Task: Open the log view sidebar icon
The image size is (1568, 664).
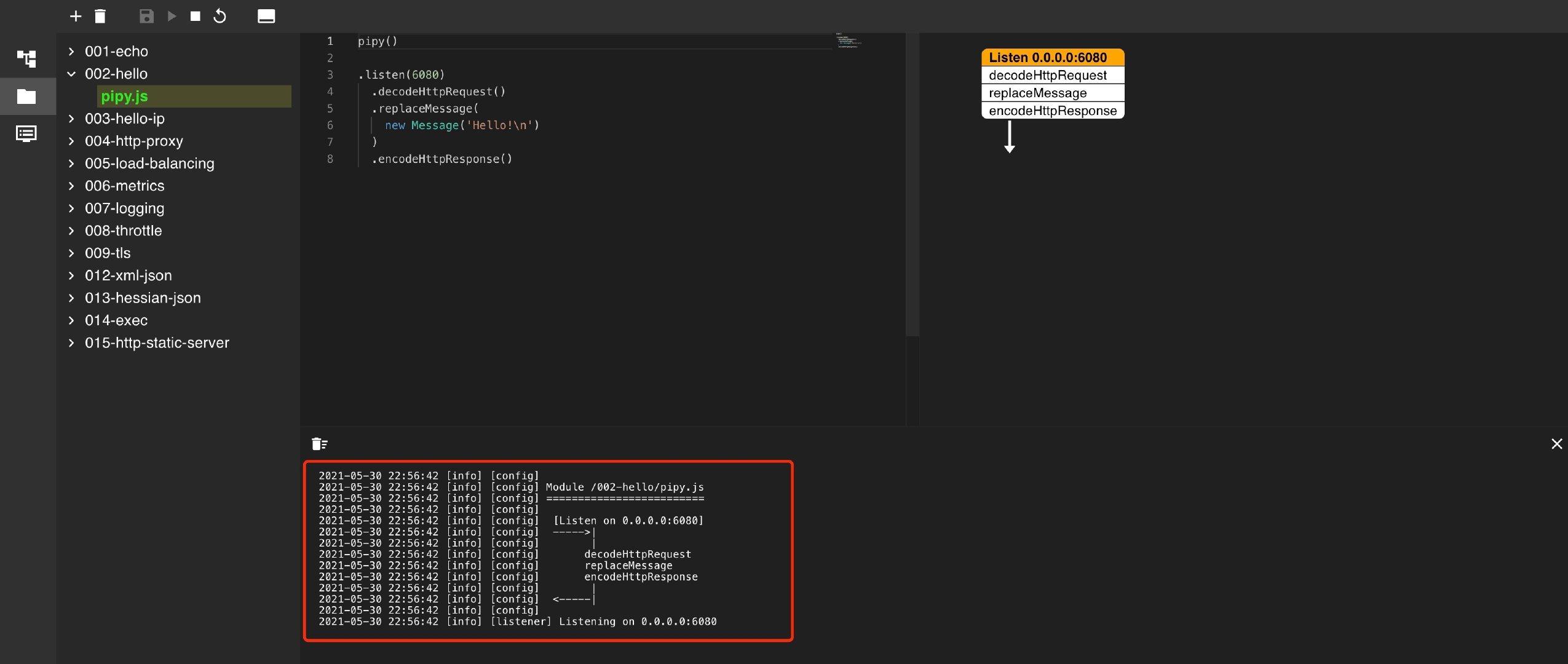Action: coord(26,133)
